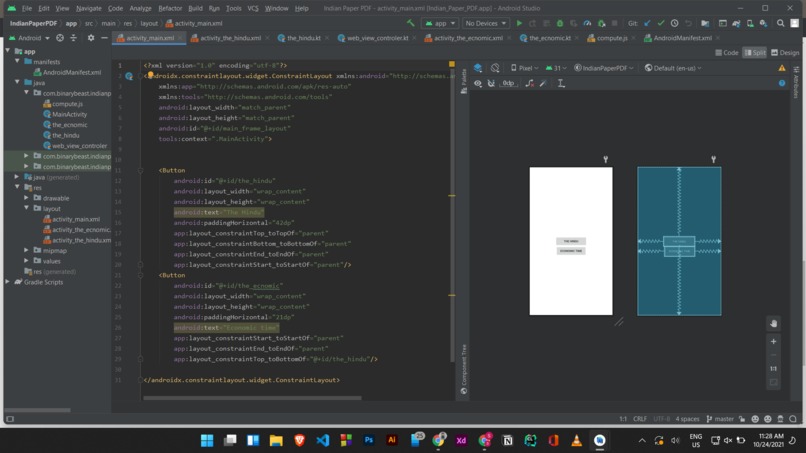Screen dimensions: 806x453
Task: Collapse all in project panel
Action: click(74, 38)
